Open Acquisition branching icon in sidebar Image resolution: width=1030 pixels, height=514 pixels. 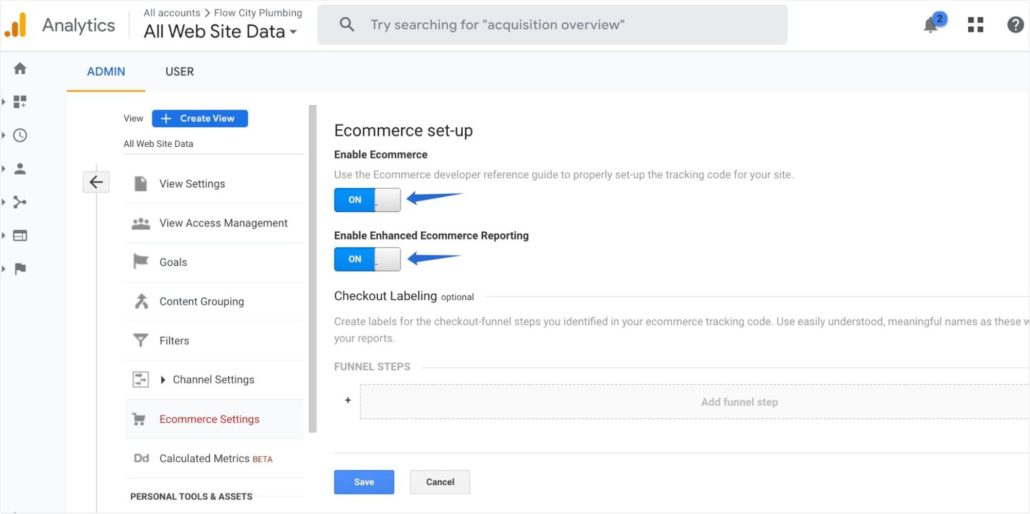point(20,202)
